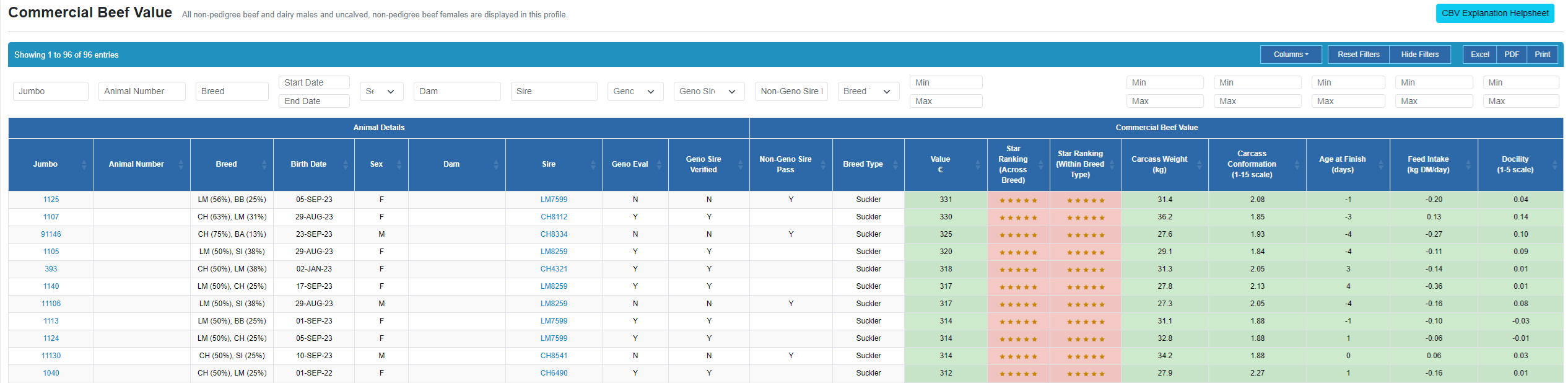This screenshot has height=383, width=1568.
Task: Click sort arrows on Carcass Conformation header
Action: point(1297,164)
